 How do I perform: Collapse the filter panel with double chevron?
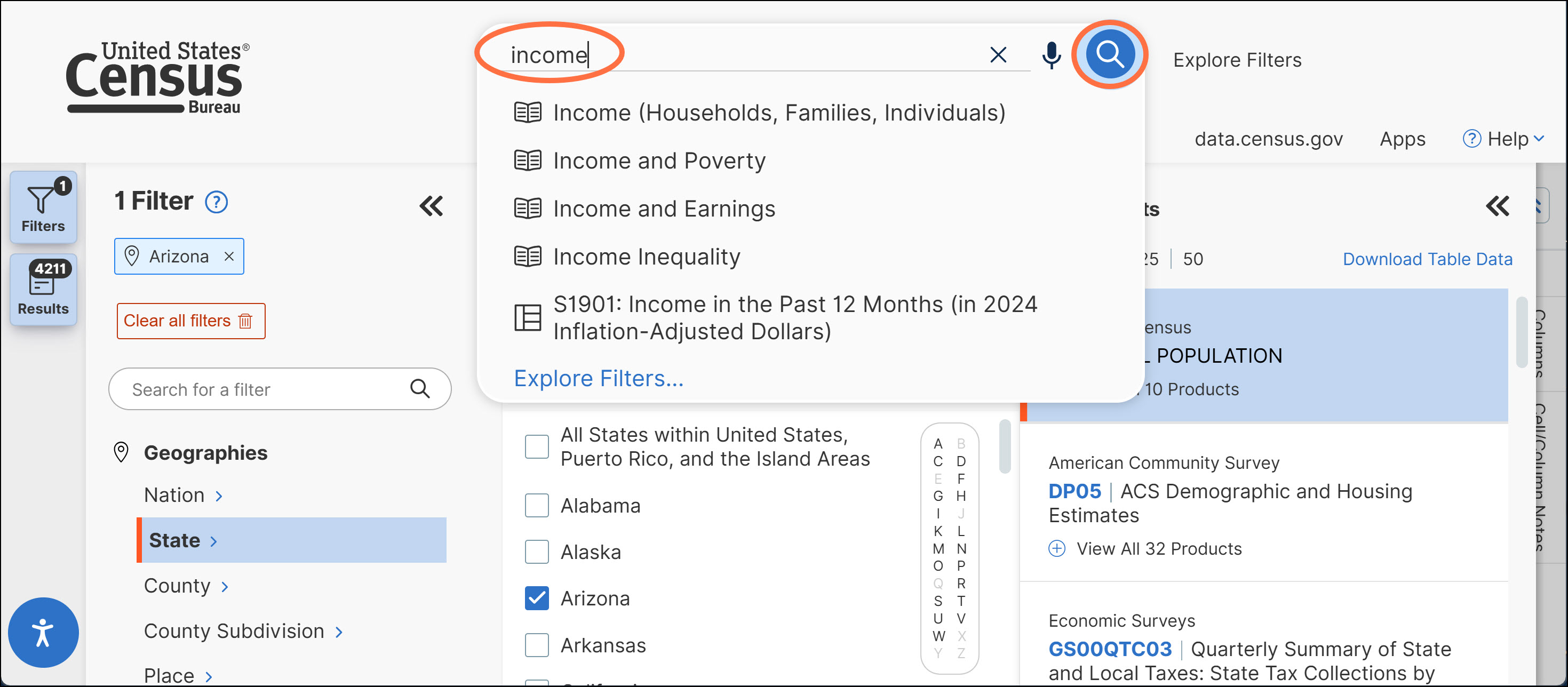[431, 206]
